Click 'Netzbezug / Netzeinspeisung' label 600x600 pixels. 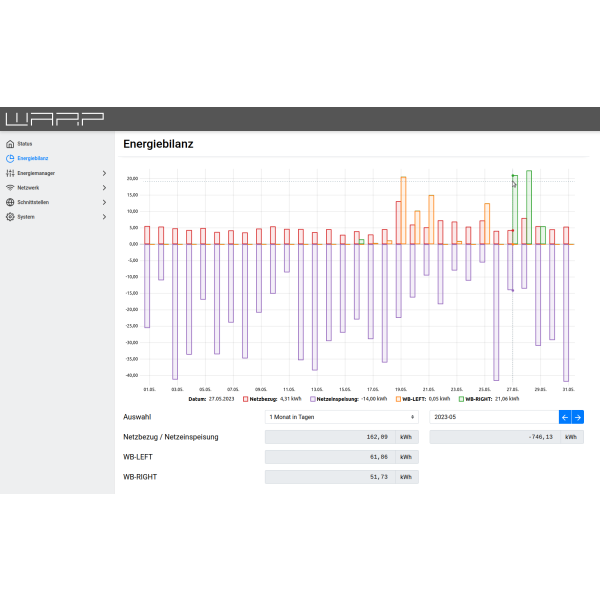click(x=171, y=437)
